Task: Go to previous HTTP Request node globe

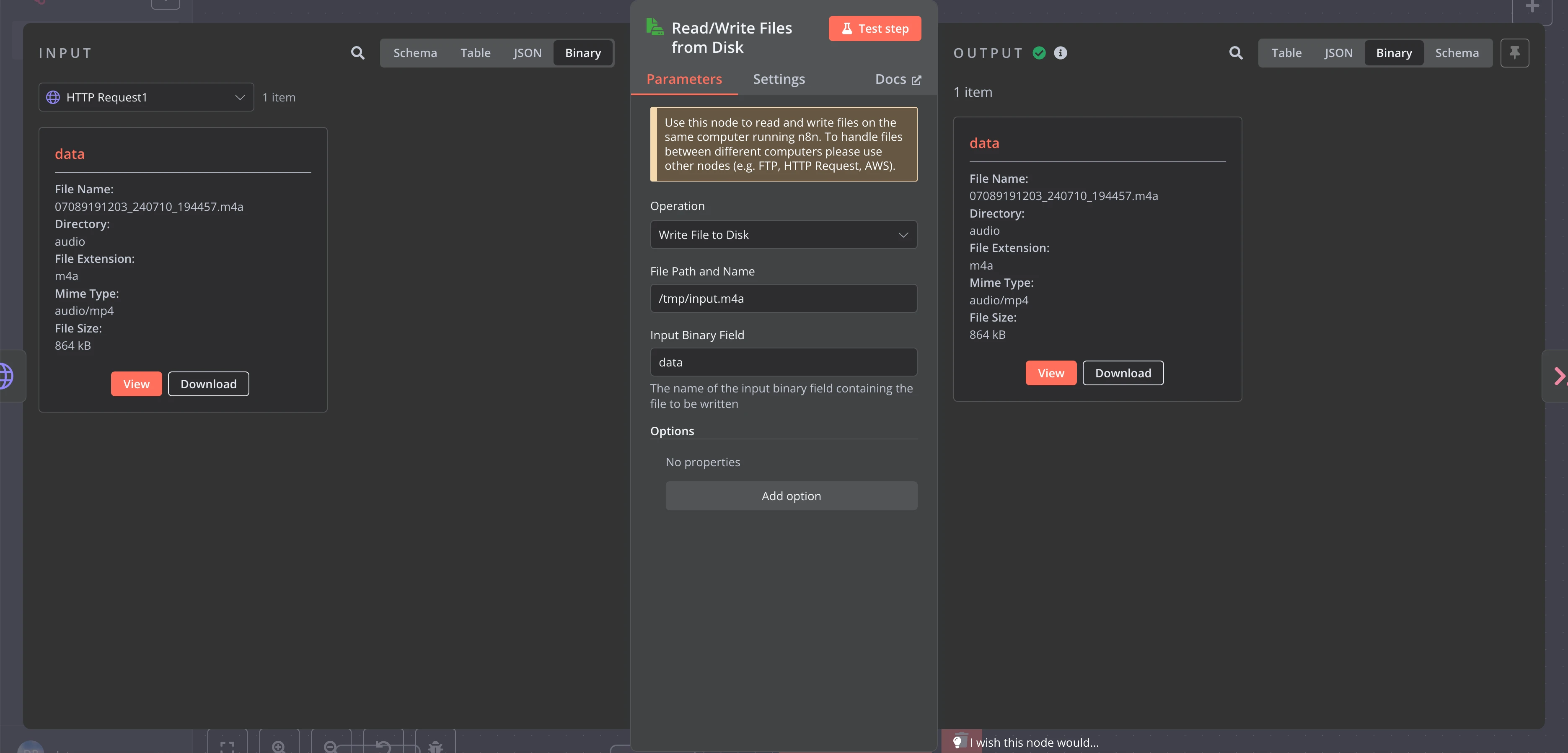Action: pyautogui.click(x=6, y=376)
